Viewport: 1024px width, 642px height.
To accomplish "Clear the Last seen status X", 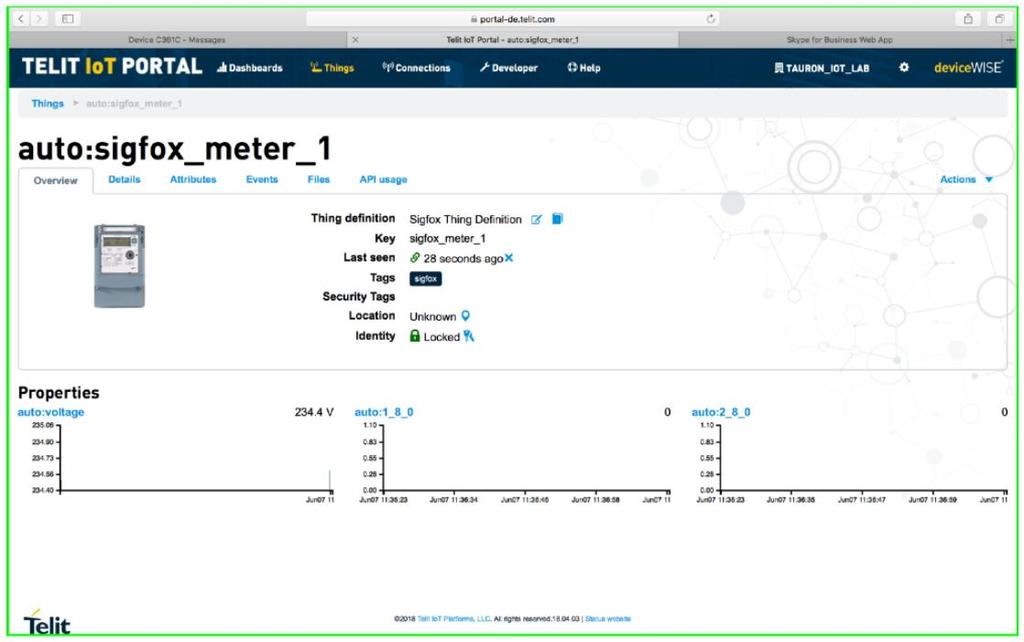I will tap(509, 258).
